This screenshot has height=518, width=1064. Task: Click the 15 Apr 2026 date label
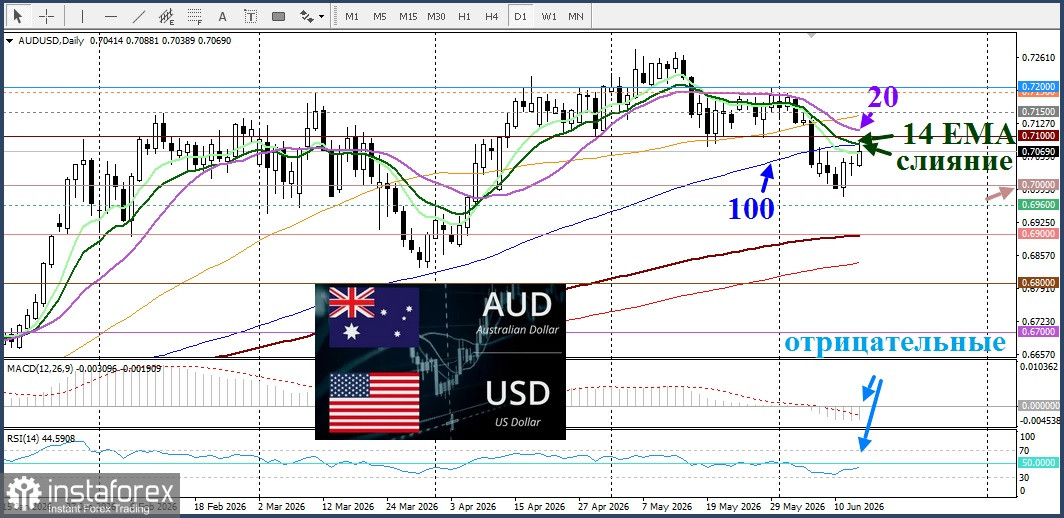point(539,506)
